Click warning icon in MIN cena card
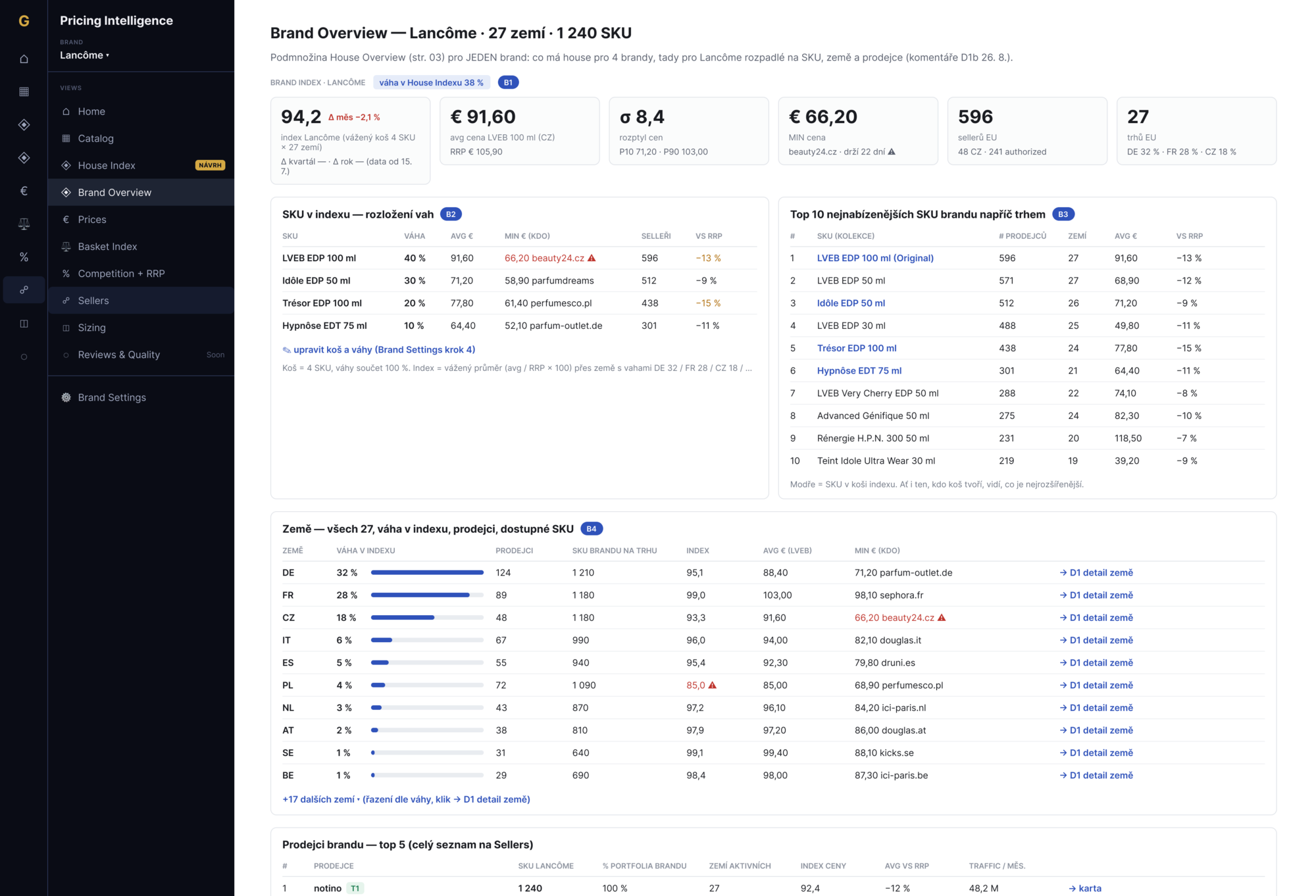The height and width of the screenshot is (896, 1316). tap(892, 152)
